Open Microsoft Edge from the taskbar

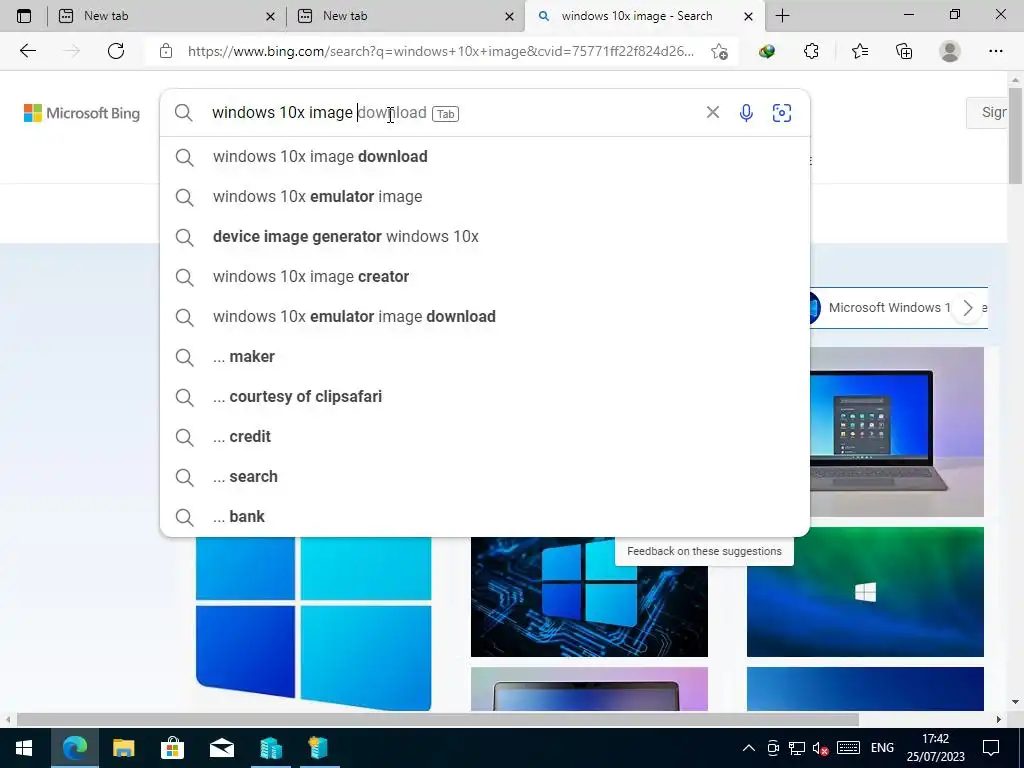pyautogui.click(x=74, y=748)
